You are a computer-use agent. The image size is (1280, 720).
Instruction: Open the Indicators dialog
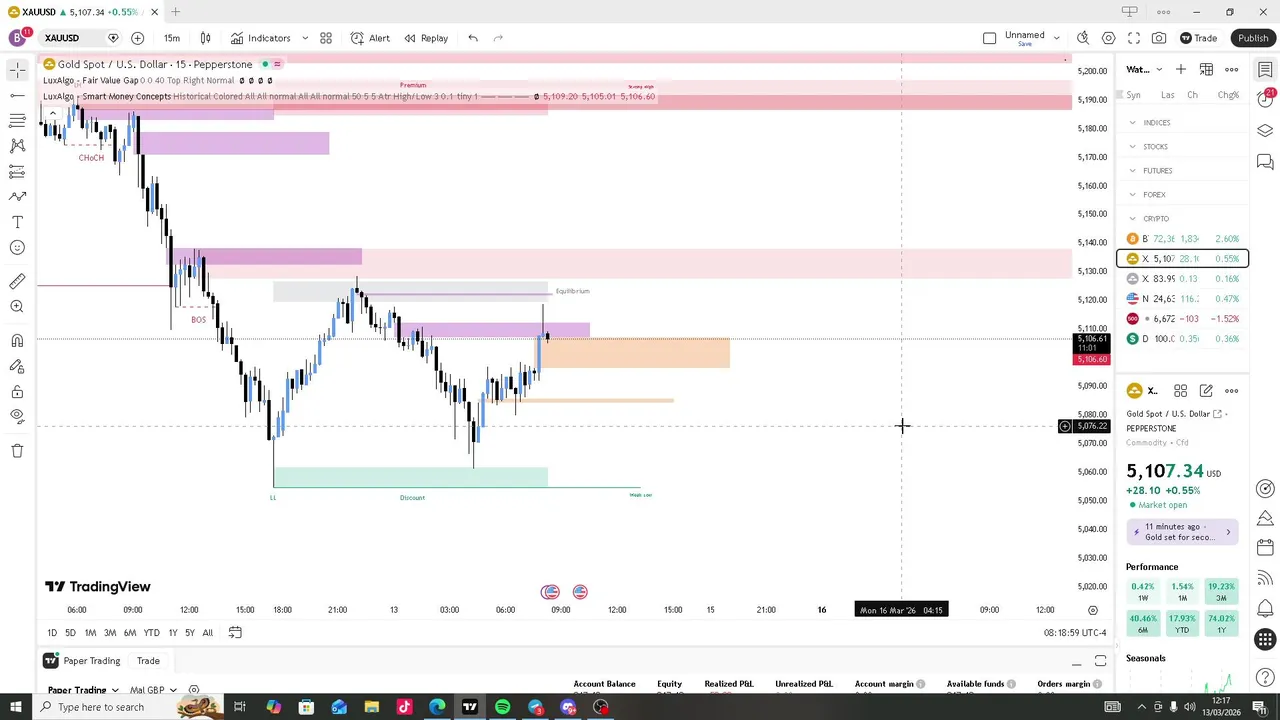coord(261,38)
